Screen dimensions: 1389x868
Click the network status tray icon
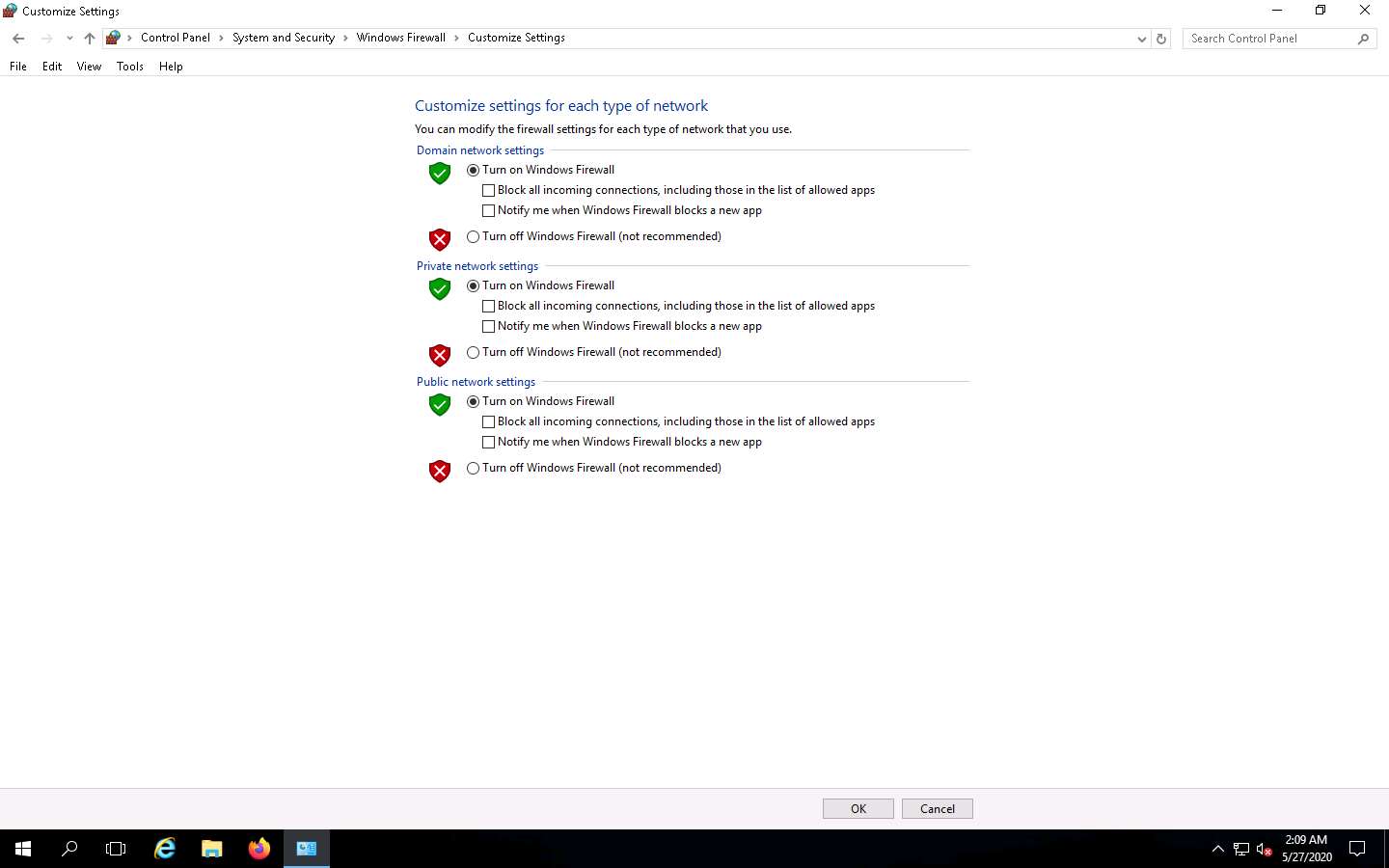pos(1241,850)
